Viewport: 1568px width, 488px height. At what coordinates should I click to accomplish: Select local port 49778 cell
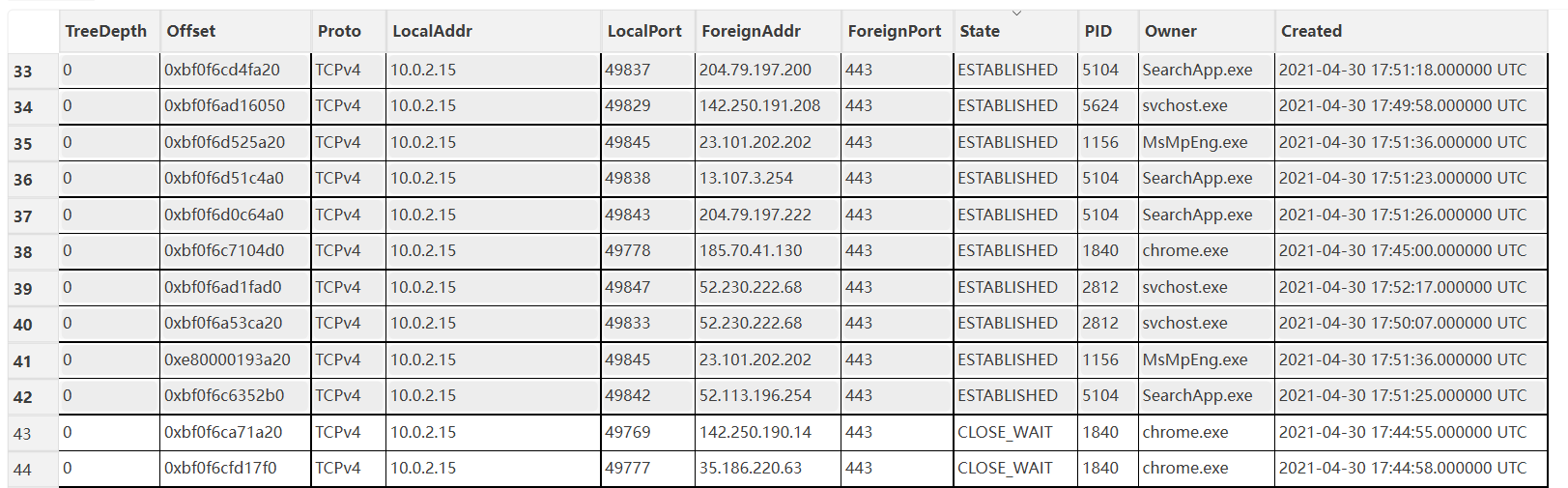[628, 251]
